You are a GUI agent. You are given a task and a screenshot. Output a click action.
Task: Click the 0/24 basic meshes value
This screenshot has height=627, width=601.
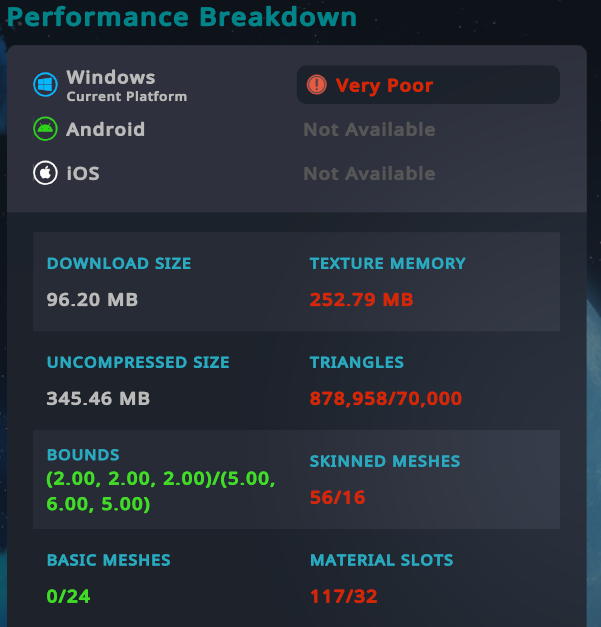pos(68,596)
